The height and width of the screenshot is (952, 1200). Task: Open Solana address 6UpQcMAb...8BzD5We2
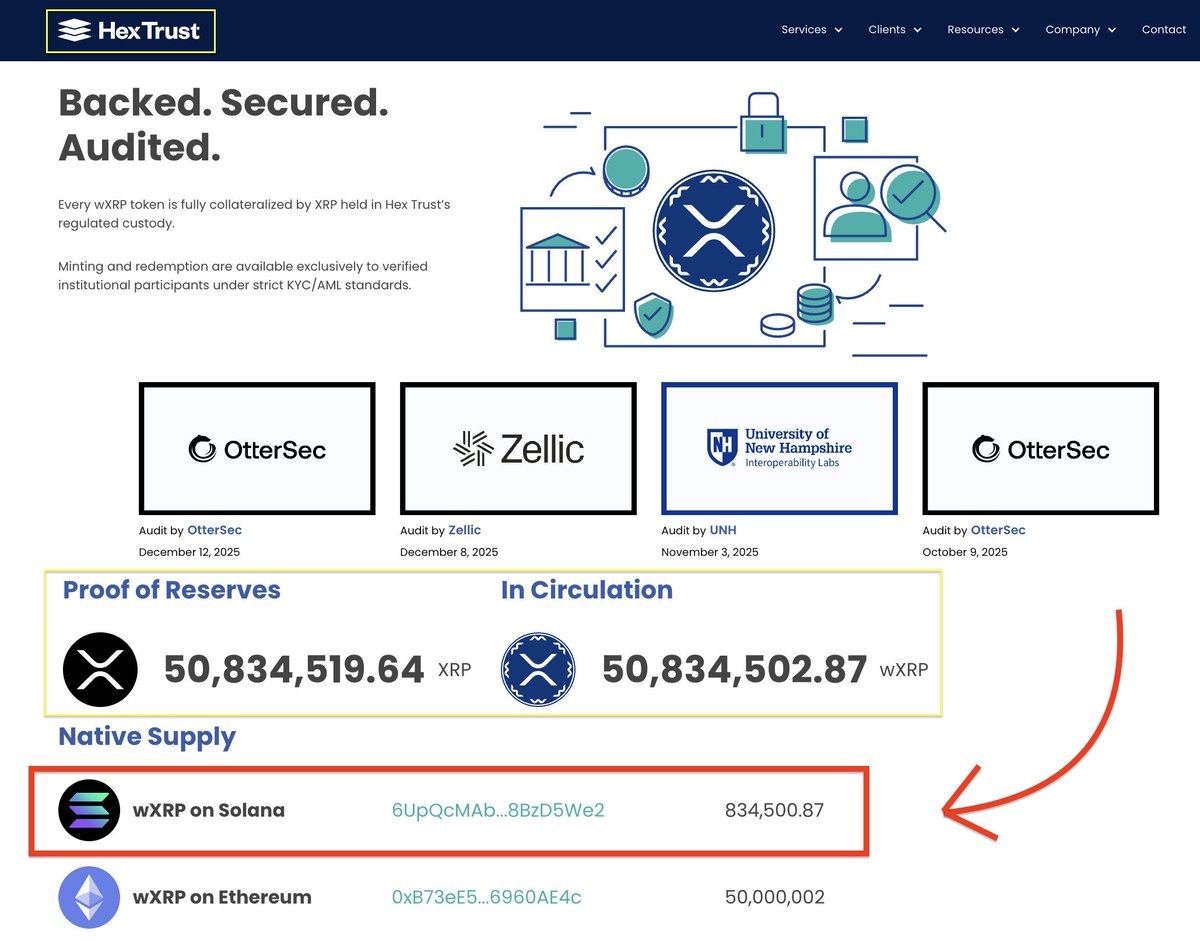pos(498,810)
